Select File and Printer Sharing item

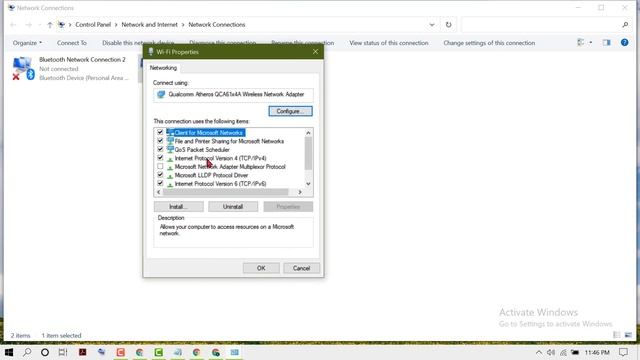(229, 141)
